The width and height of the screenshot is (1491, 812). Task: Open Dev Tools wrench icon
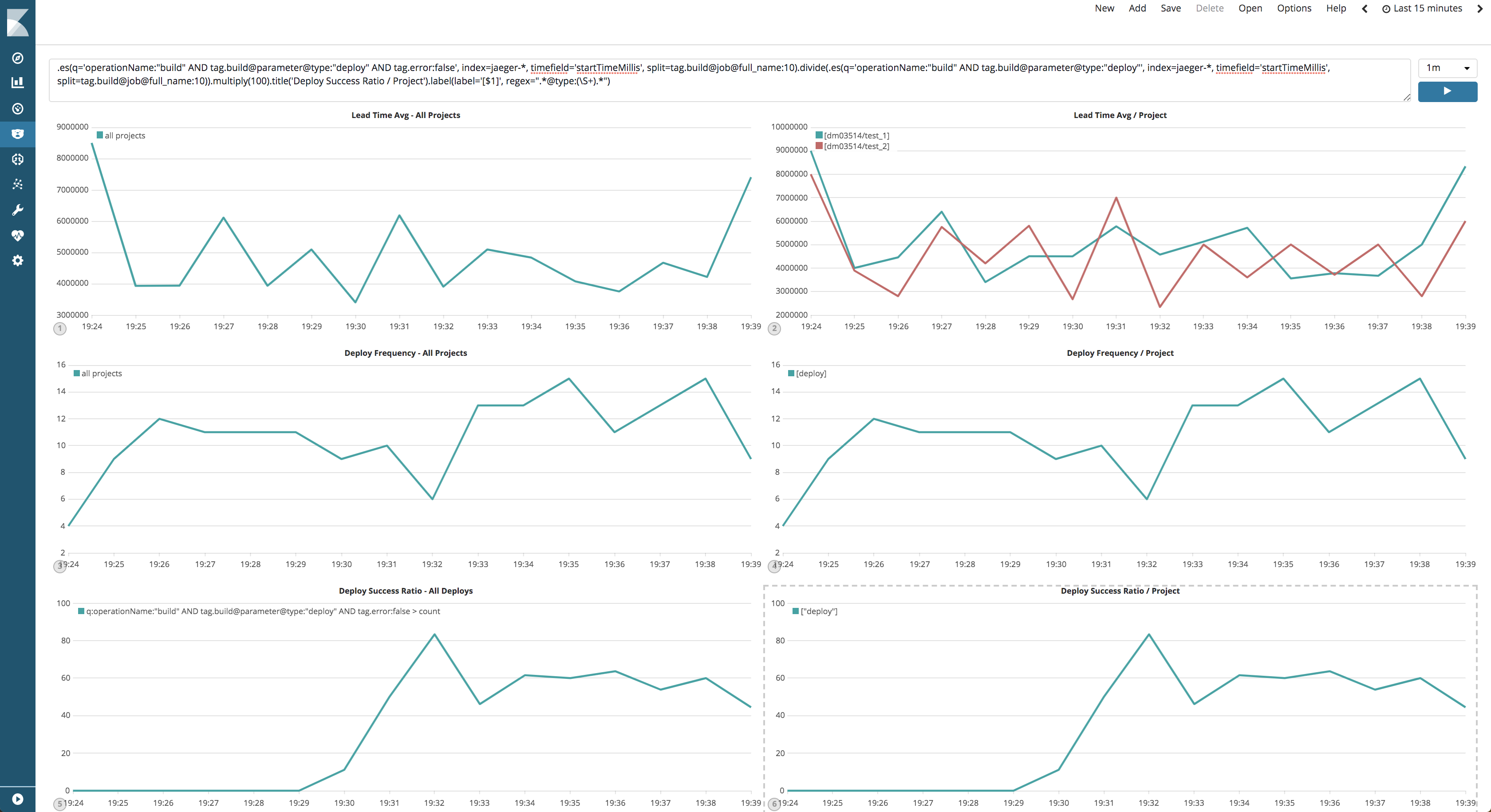click(17, 210)
